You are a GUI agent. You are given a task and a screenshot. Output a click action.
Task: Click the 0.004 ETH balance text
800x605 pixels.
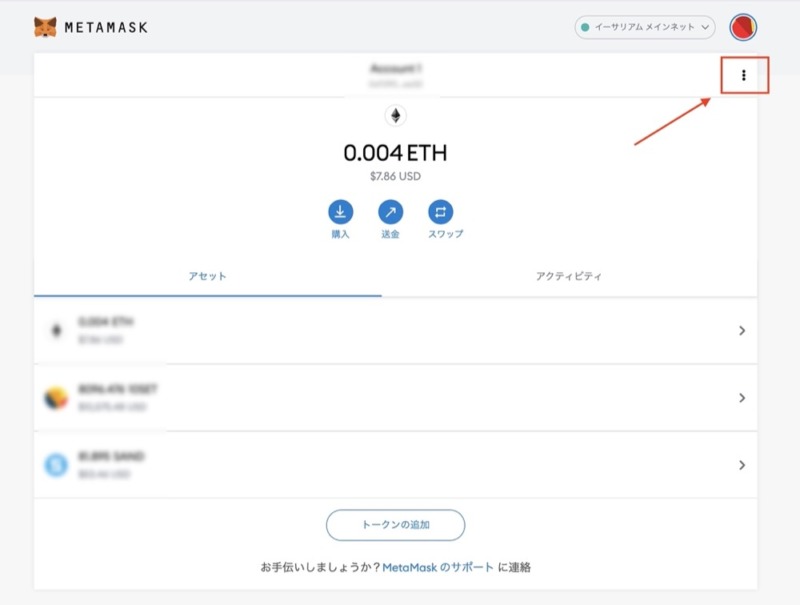395,153
